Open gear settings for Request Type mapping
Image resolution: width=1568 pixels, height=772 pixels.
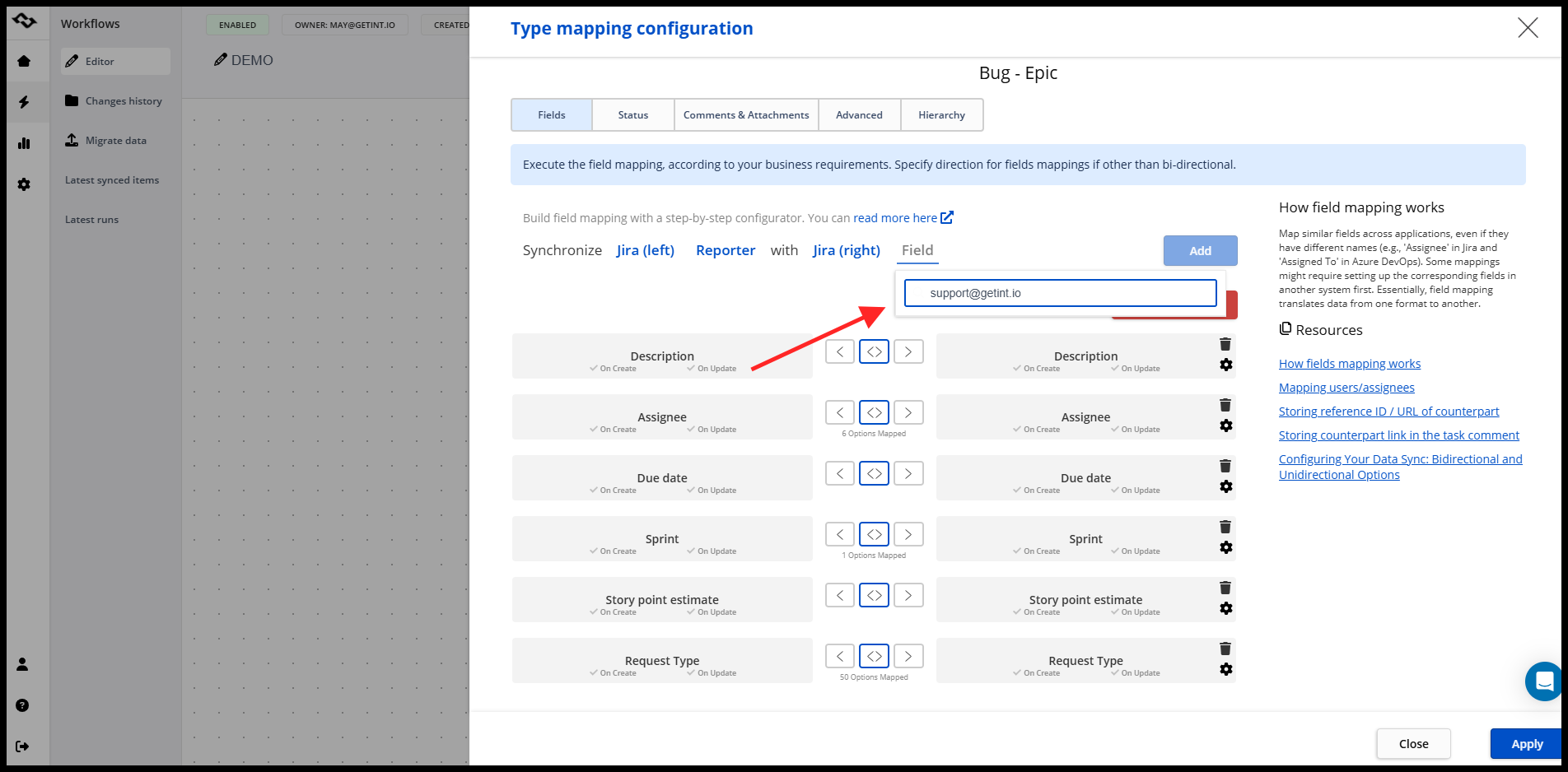point(1225,669)
